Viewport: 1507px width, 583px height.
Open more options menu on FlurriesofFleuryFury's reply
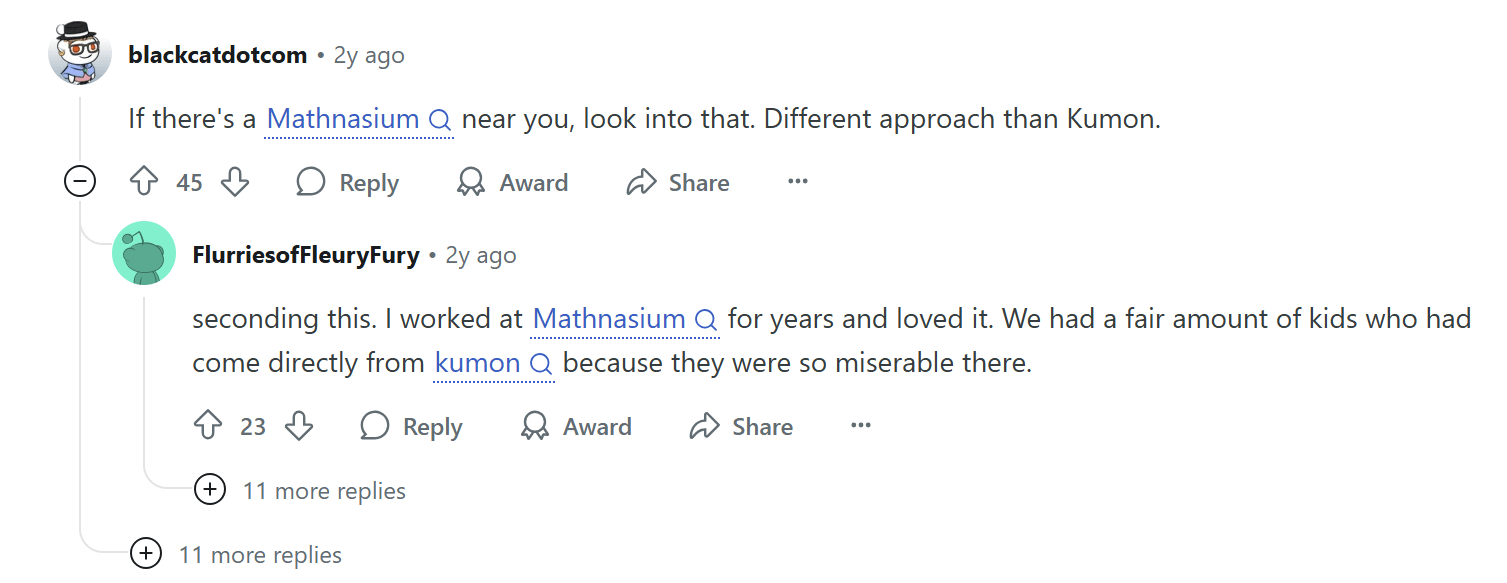(861, 426)
